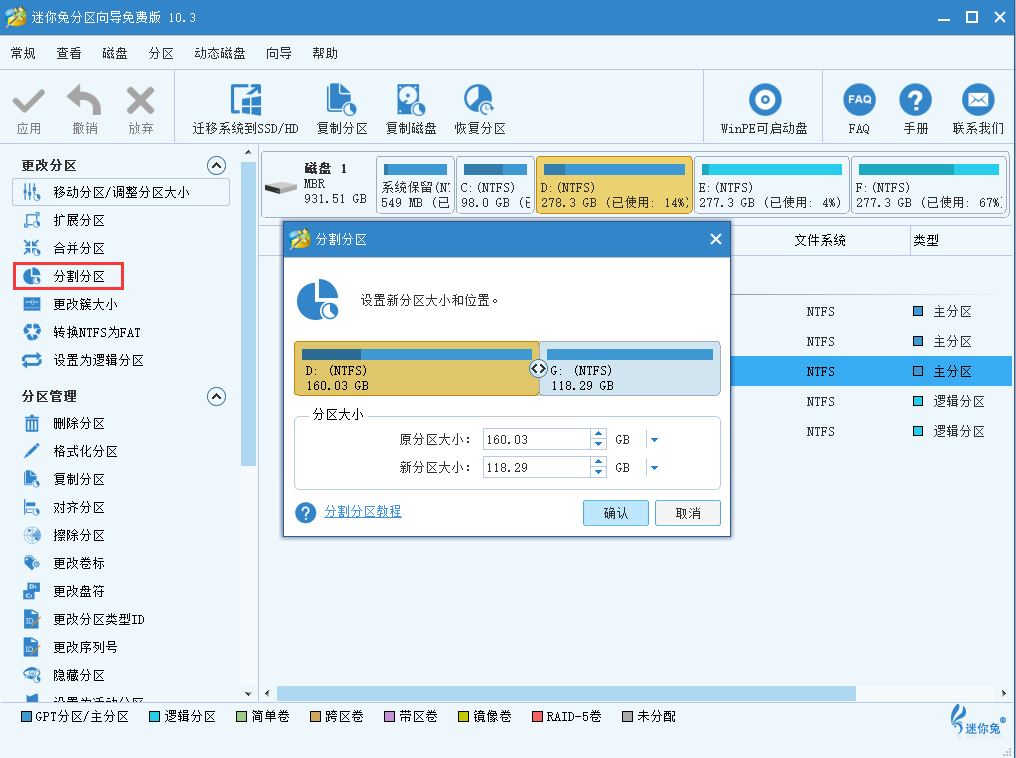Open the 向导 menu

[279, 53]
